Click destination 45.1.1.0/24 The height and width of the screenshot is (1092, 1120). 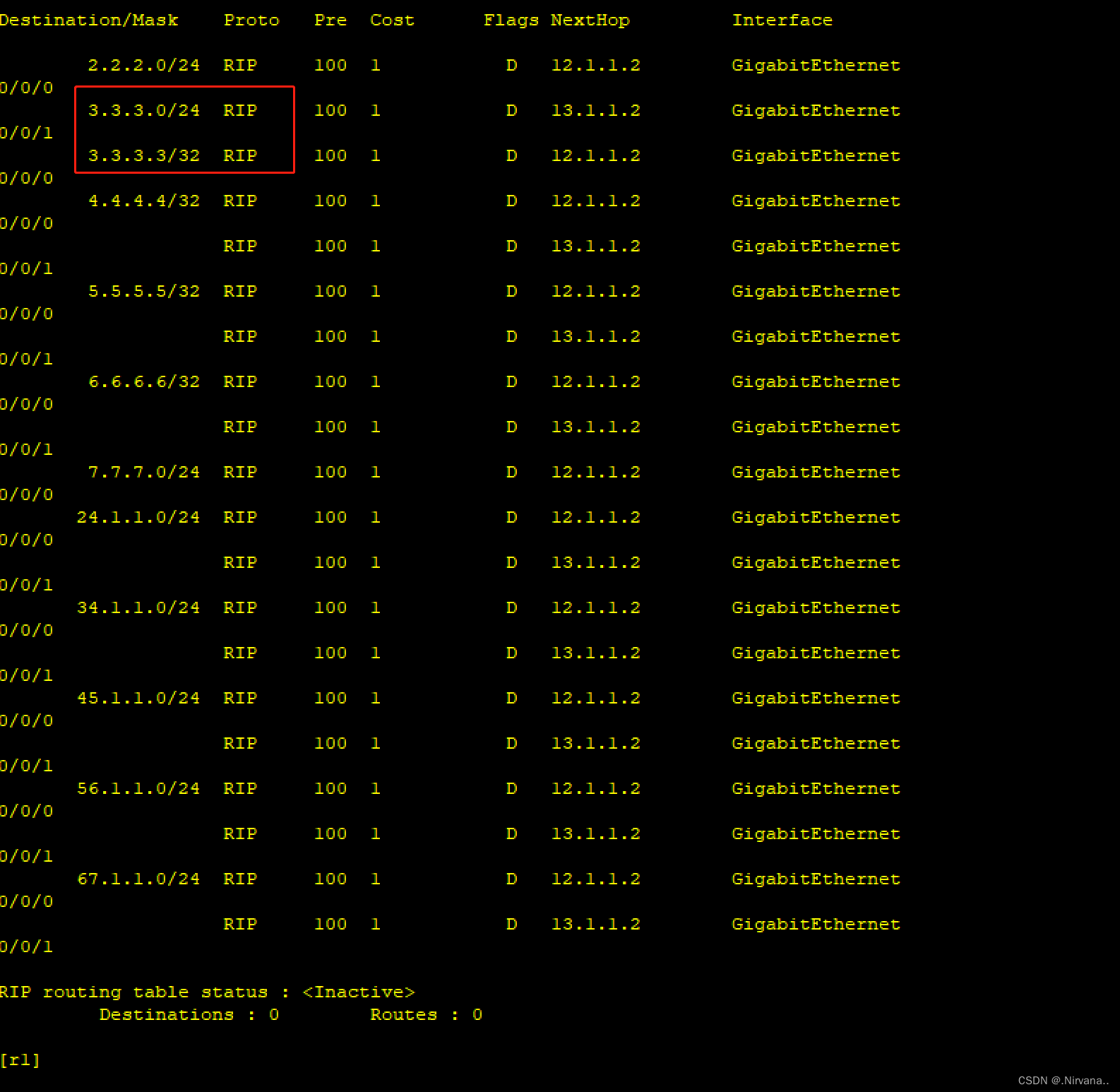coord(138,699)
